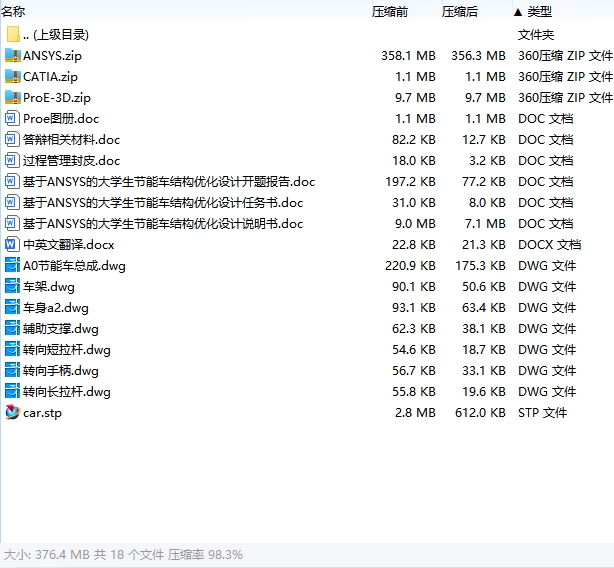Click the Word icon of 过程管理封皮.doc
The width and height of the screenshot is (614, 568).
[12, 160]
